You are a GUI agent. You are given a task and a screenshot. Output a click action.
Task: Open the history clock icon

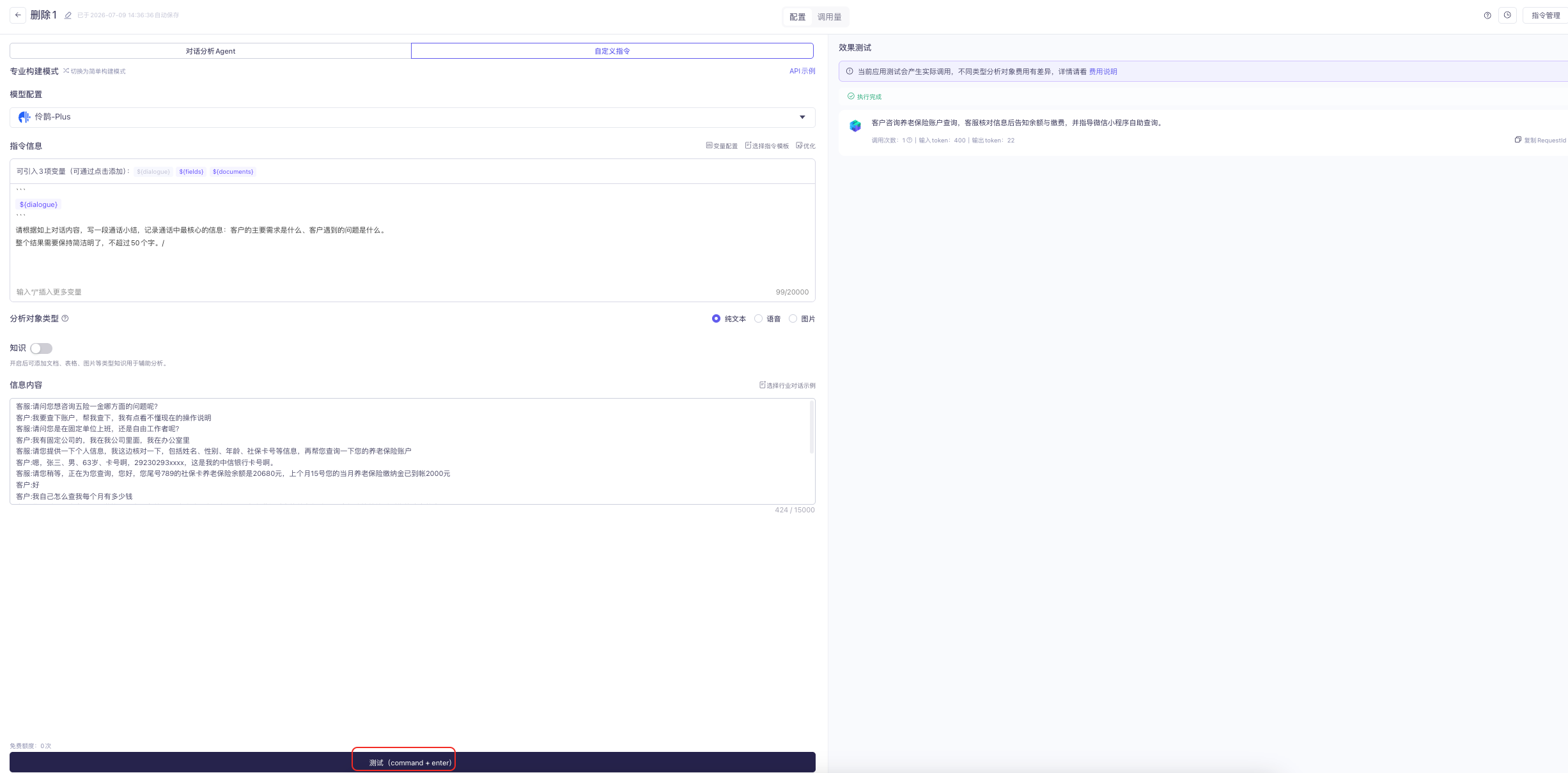(1507, 15)
